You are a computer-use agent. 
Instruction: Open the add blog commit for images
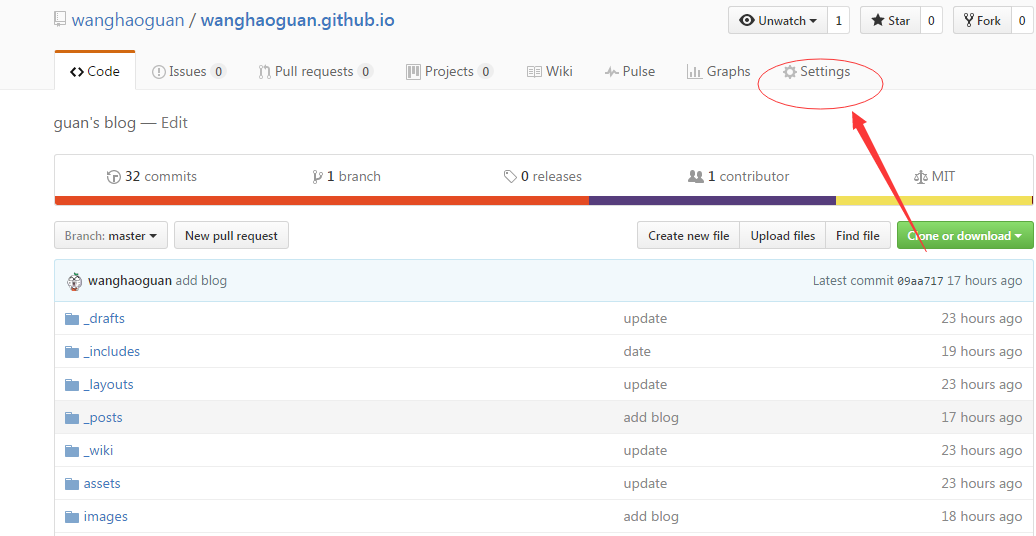coord(651,517)
